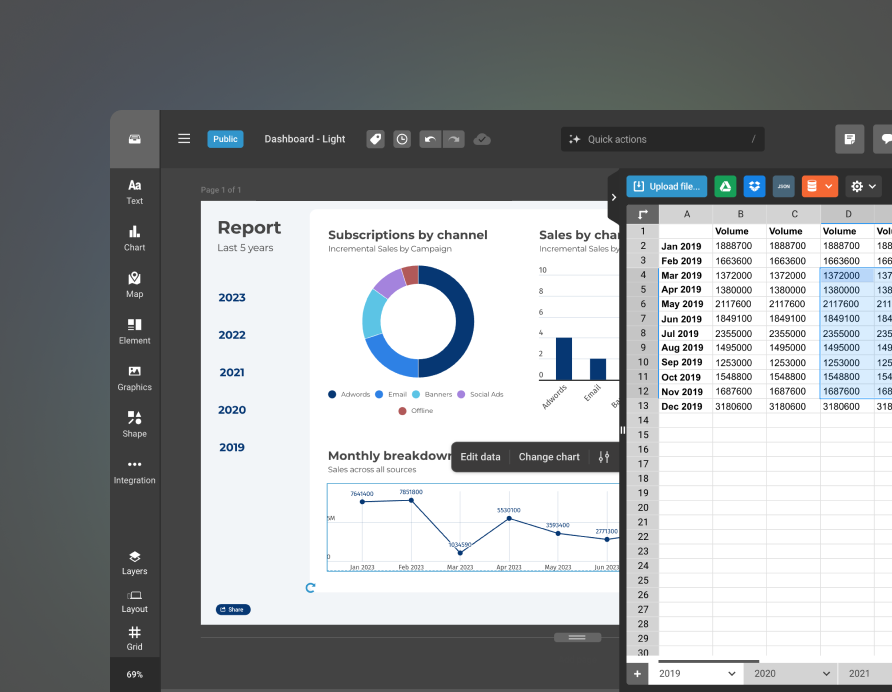Toggle Social Ads legend item

(480, 394)
